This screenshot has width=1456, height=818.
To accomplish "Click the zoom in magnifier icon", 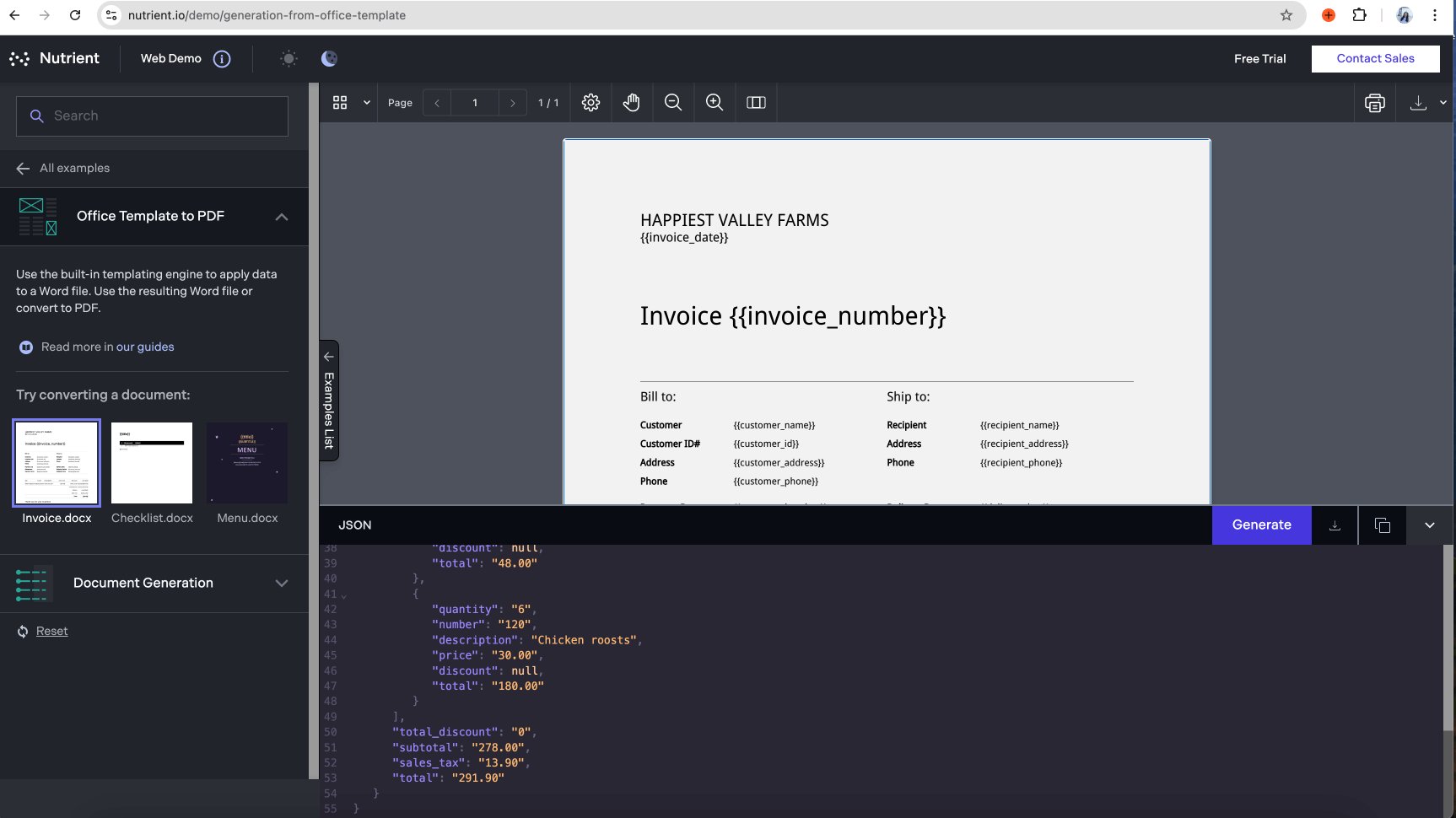I will 714,103.
